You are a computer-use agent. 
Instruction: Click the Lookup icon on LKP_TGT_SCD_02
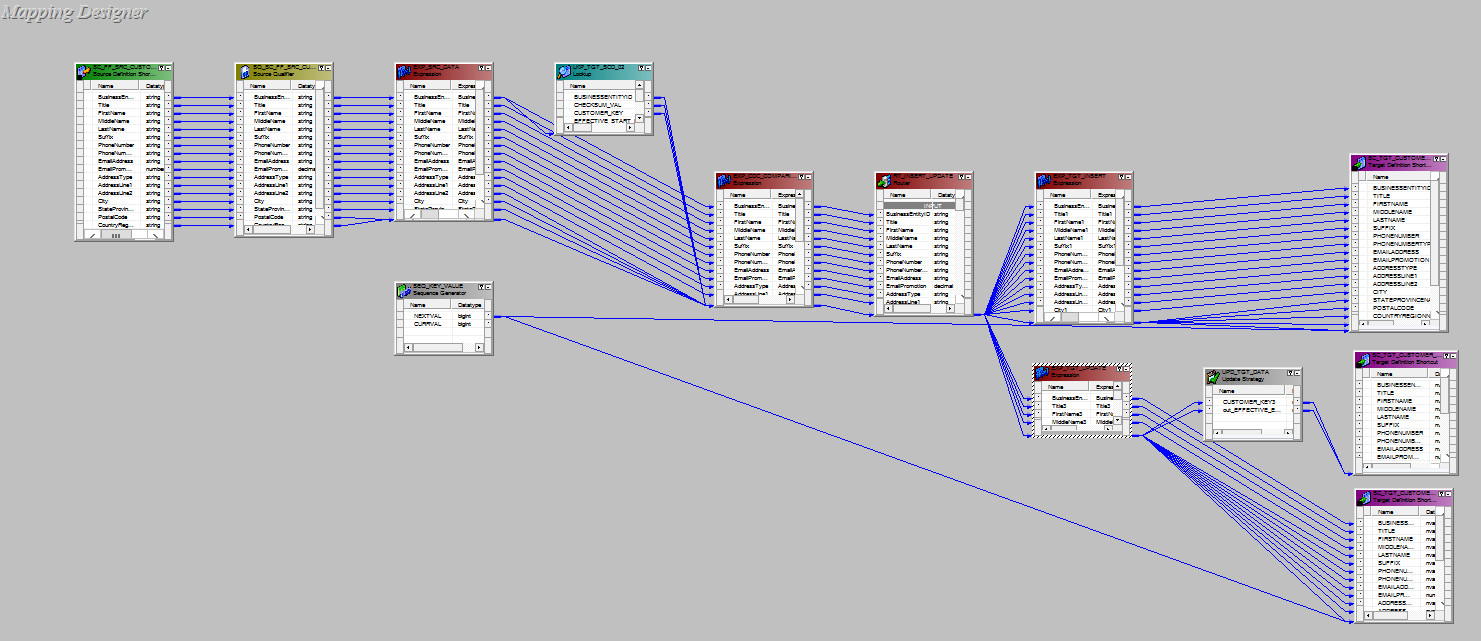pyautogui.click(x=565, y=71)
